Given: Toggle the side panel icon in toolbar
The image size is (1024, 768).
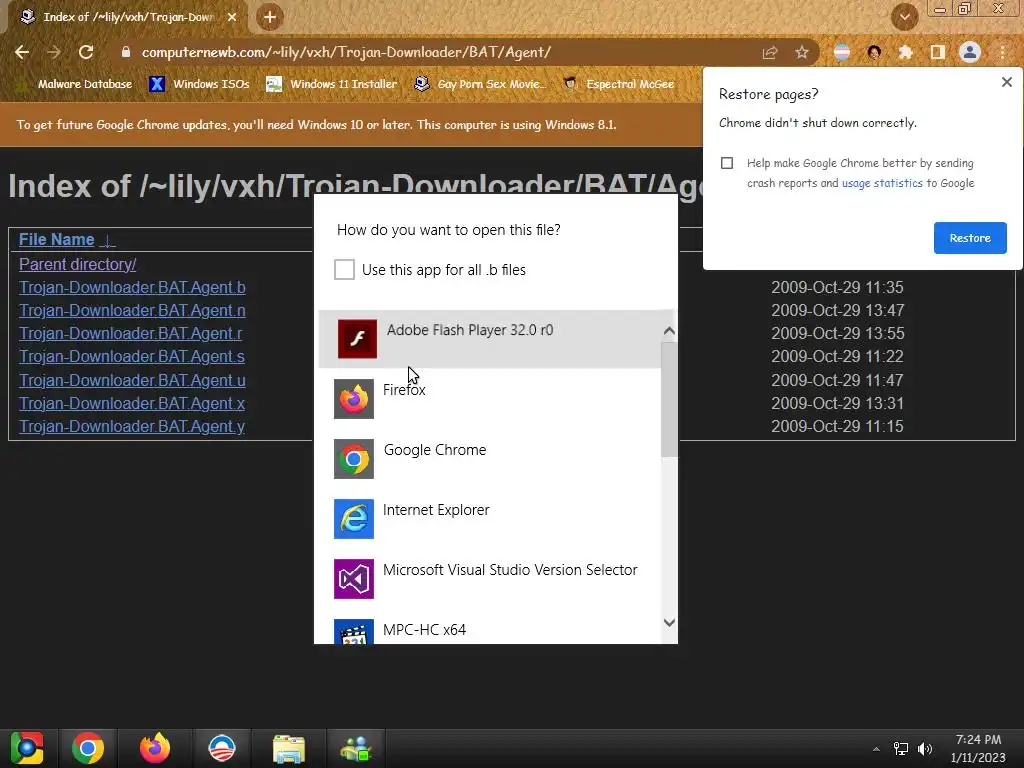Looking at the screenshot, I should pos(937,52).
